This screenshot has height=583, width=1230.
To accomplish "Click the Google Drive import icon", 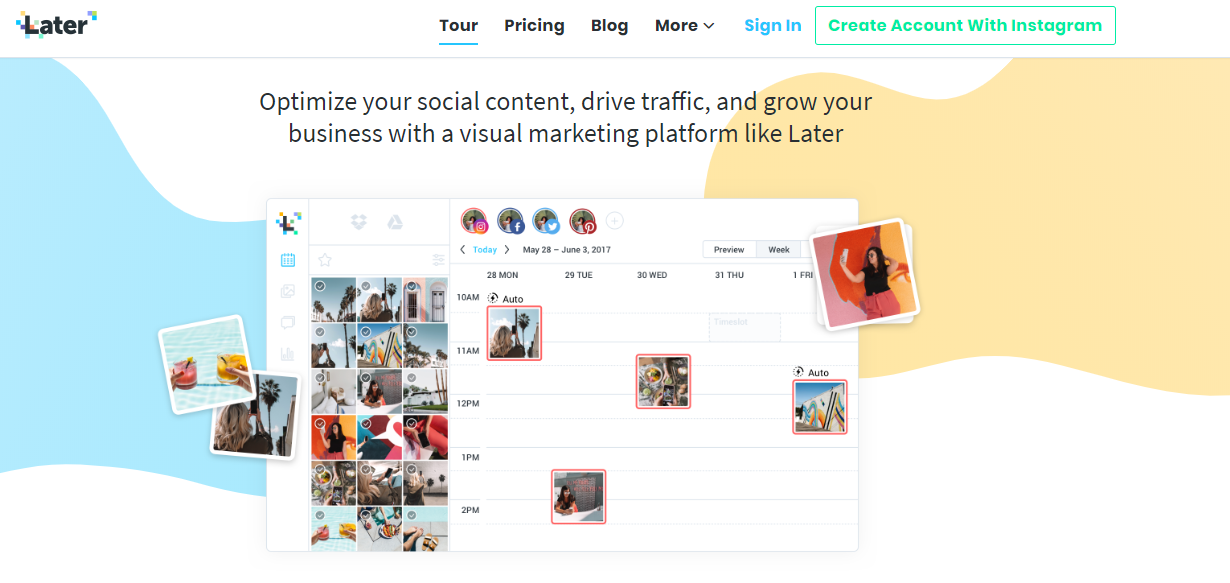I will pos(395,222).
